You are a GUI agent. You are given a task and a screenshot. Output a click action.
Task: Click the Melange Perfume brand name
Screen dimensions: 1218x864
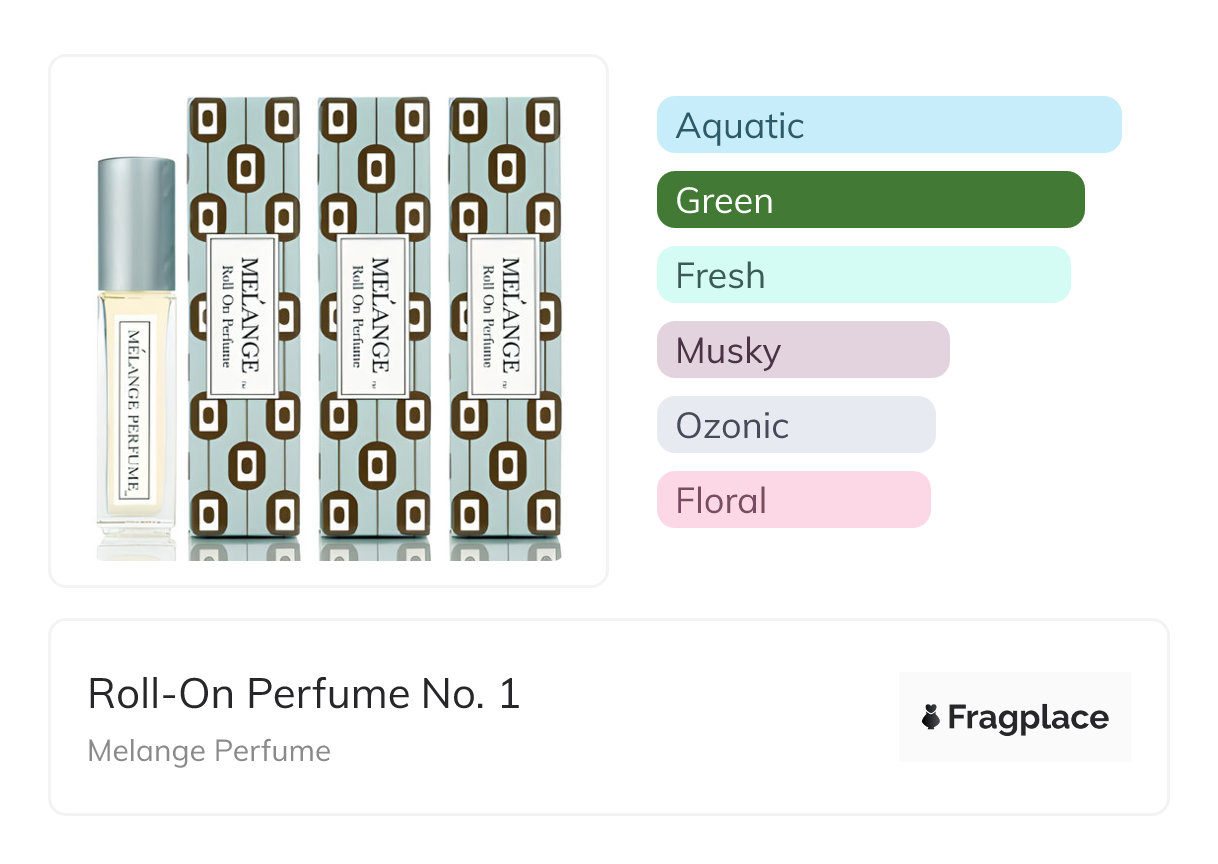[209, 751]
